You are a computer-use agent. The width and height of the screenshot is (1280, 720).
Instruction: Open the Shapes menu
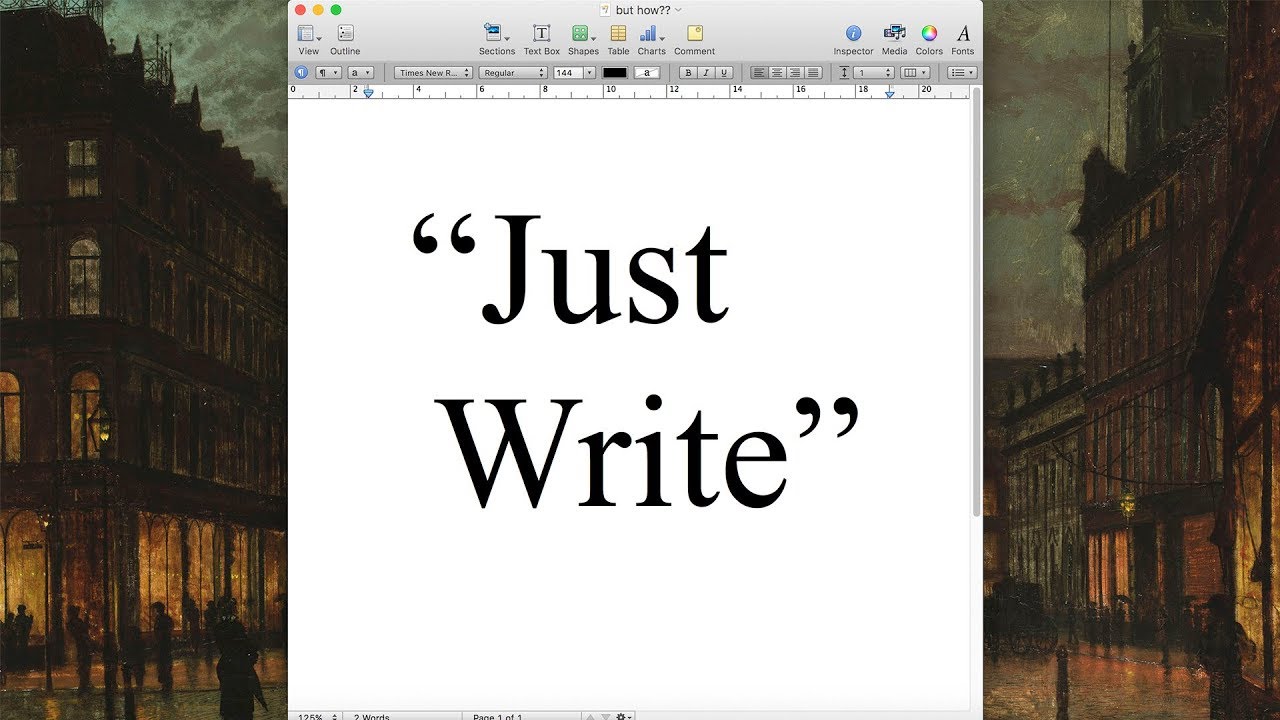(583, 39)
